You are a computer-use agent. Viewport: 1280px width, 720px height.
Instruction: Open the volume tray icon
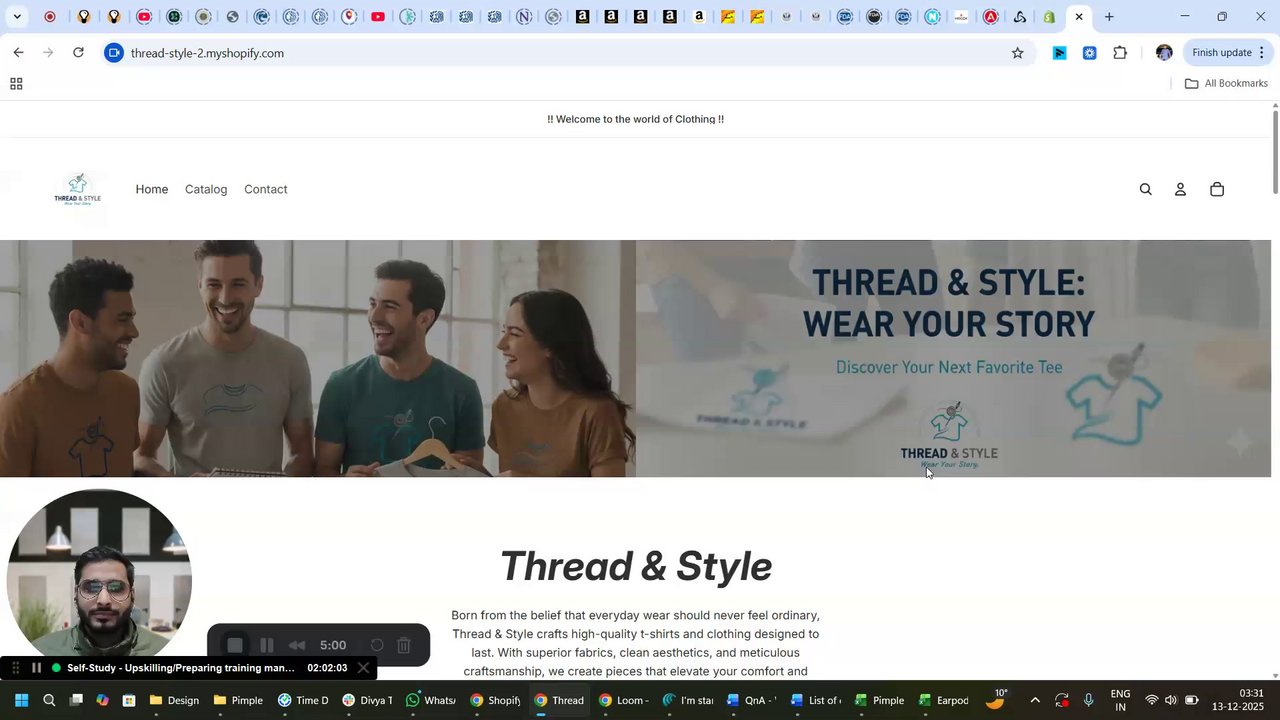click(1170, 700)
